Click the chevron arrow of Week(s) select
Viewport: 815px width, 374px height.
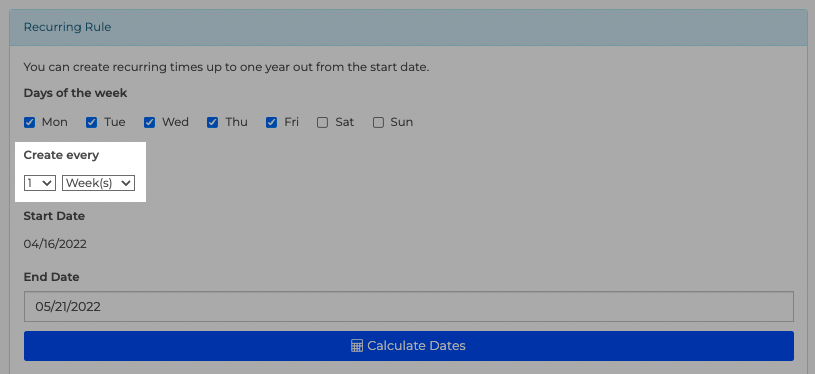click(125, 183)
